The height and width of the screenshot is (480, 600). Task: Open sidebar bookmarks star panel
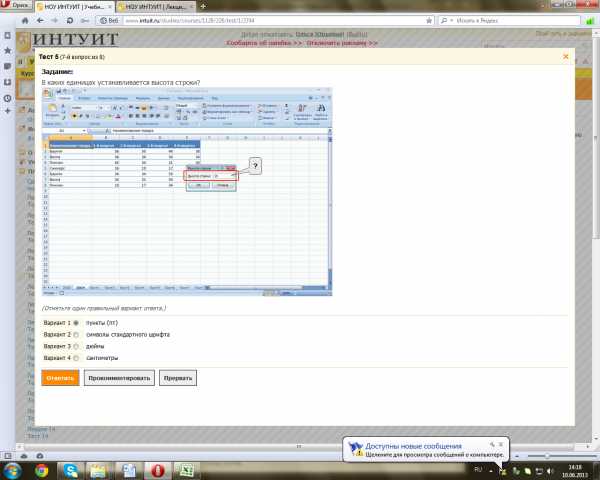(7, 51)
